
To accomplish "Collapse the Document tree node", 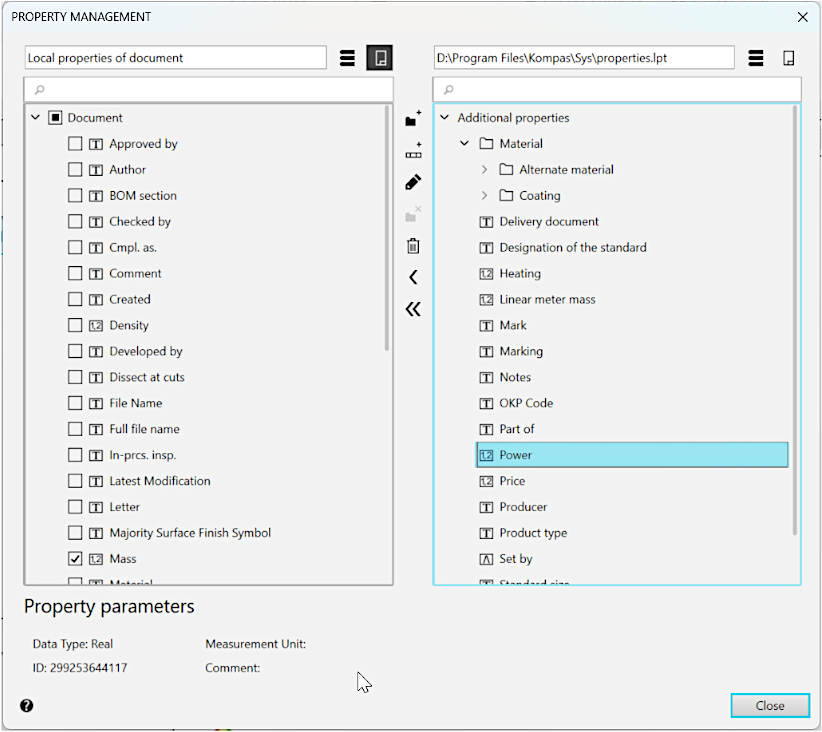I will click(35, 118).
